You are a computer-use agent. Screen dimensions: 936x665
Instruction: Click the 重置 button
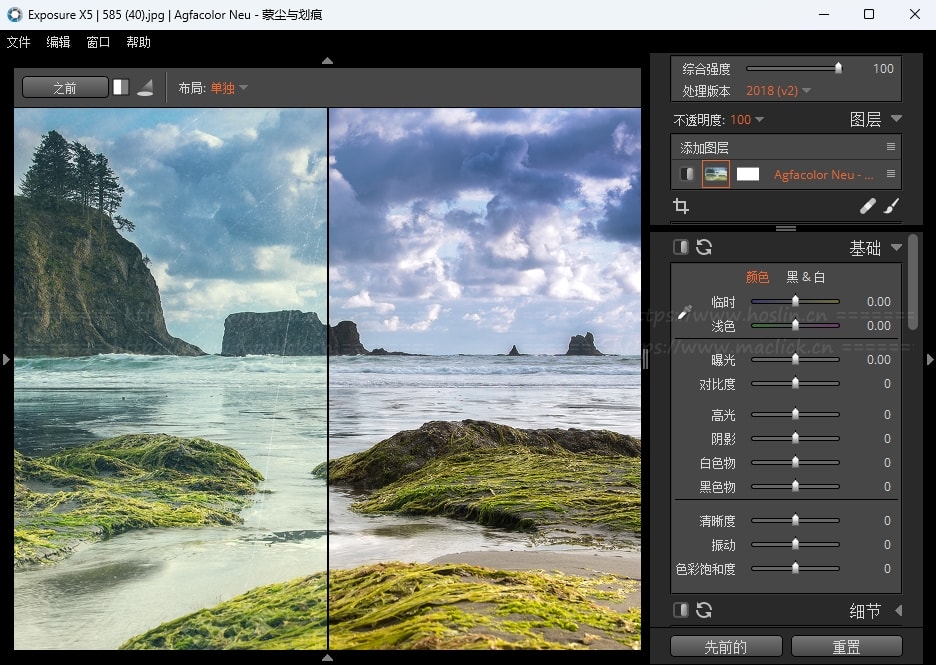846,646
